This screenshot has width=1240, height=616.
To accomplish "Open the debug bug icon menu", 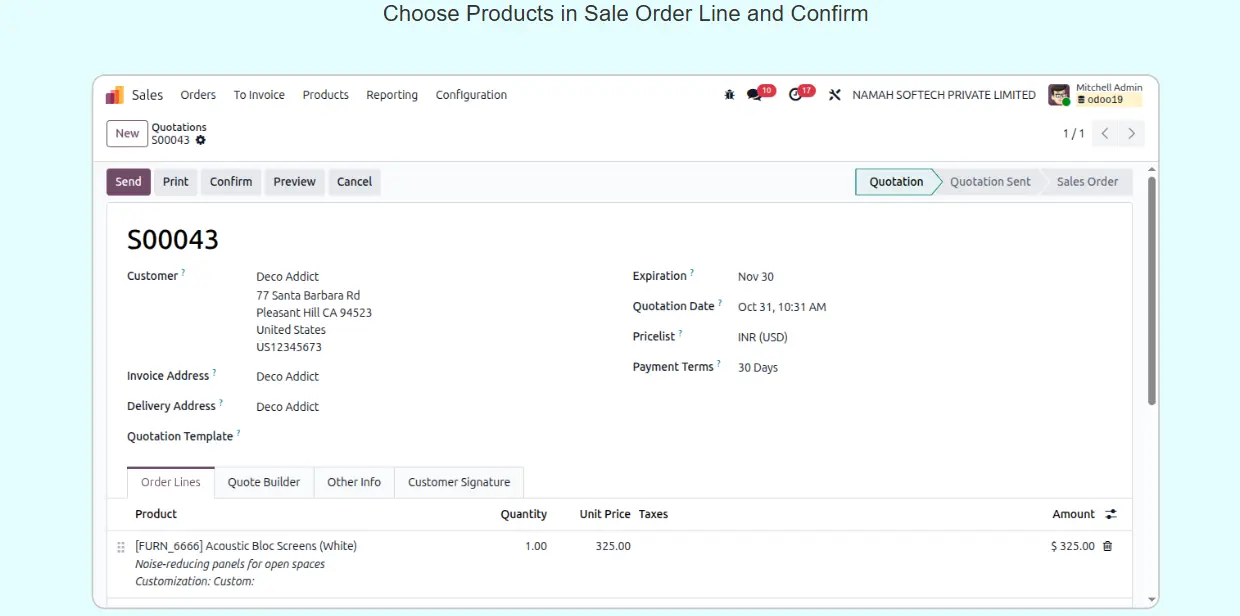I will point(729,95).
